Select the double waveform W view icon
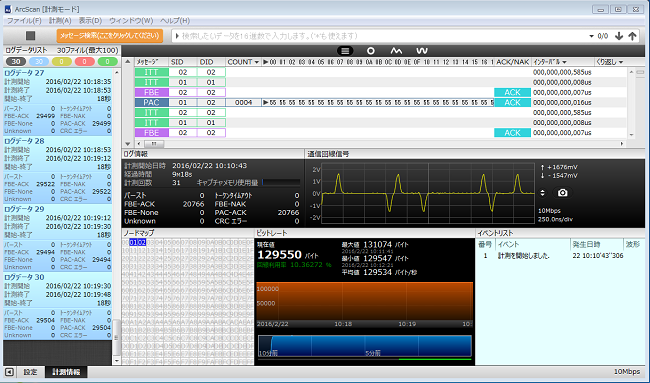The width and height of the screenshot is (650, 383). (422, 51)
